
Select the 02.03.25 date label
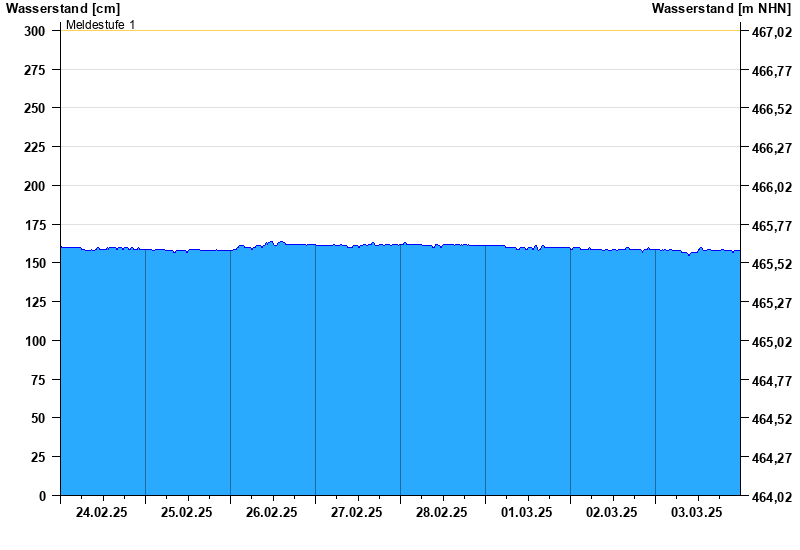click(x=612, y=512)
